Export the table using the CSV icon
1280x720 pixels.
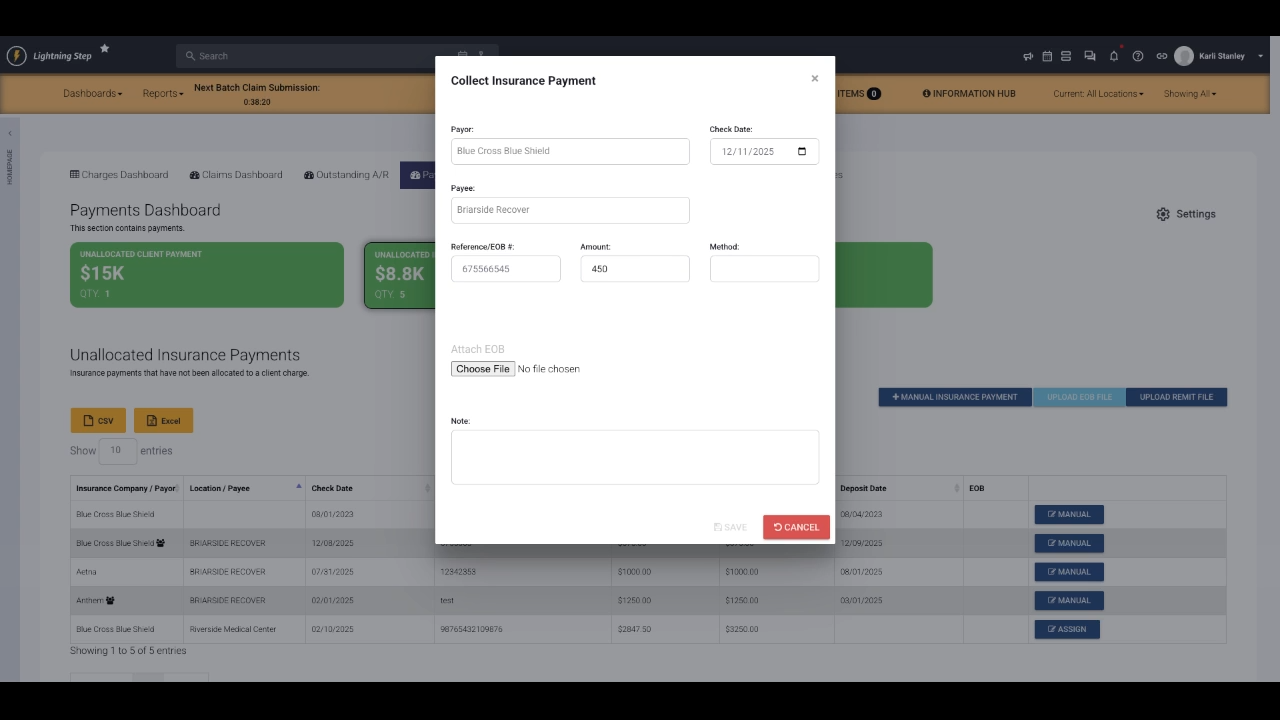coord(97,420)
